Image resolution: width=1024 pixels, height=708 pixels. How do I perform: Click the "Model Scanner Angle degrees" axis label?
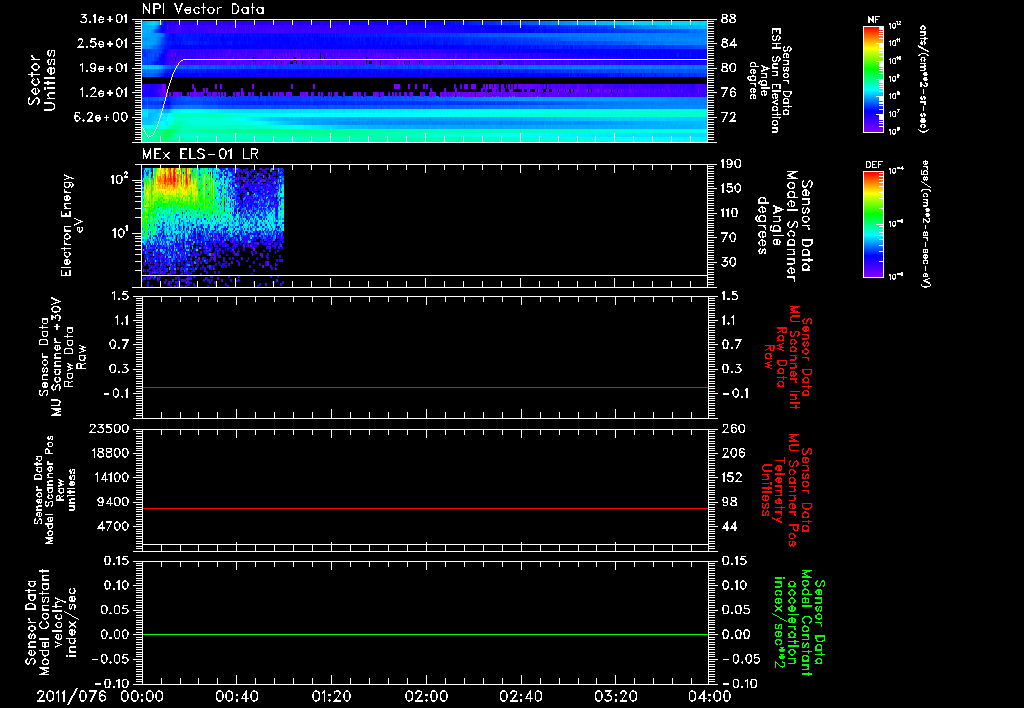click(784, 226)
